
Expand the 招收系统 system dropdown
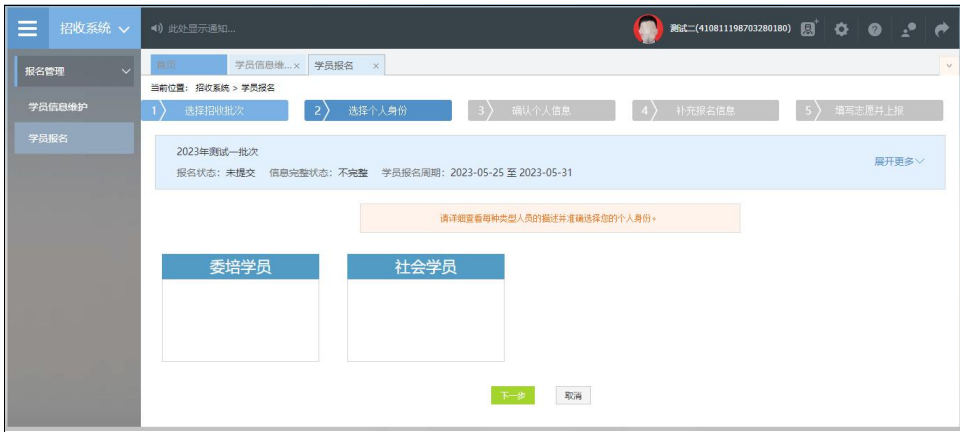pyautogui.click(x=94, y=29)
